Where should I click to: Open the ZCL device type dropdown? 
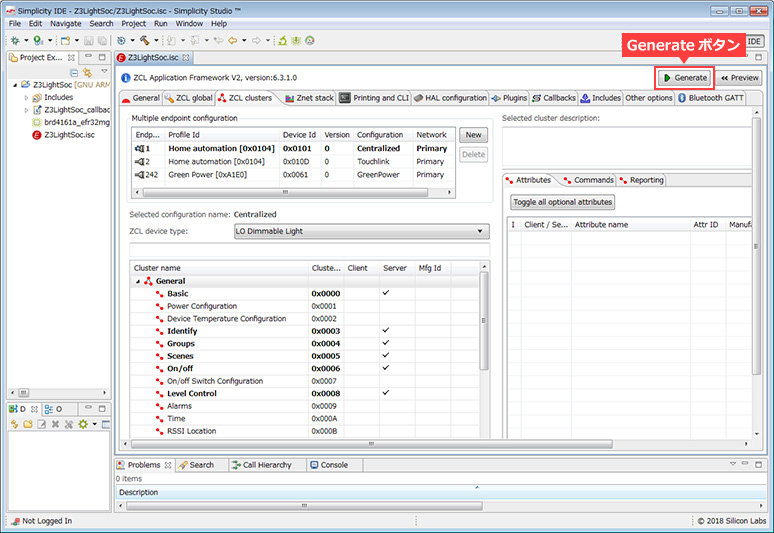tap(480, 231)
